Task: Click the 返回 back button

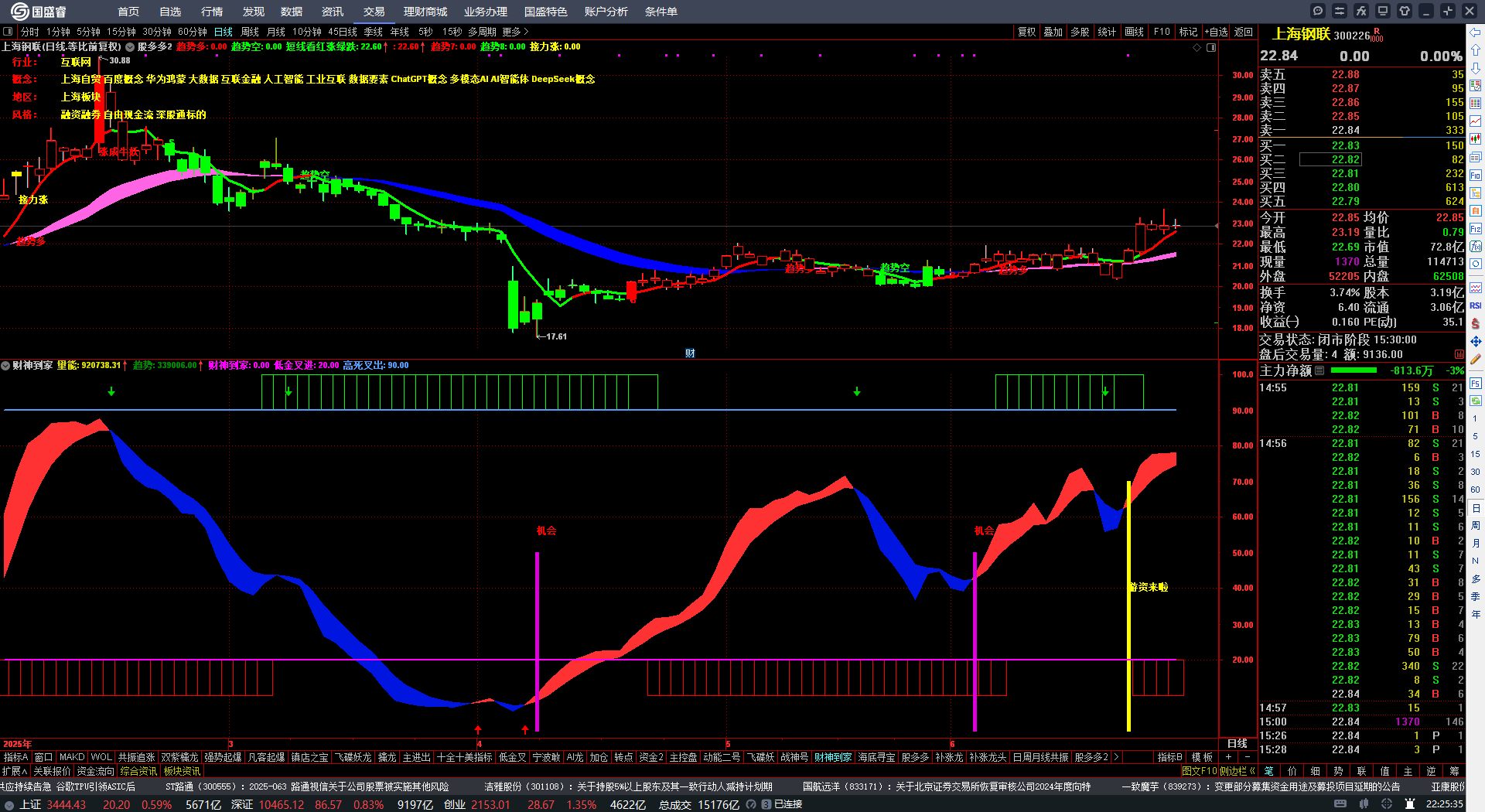Action: (x=1244, y=32)
